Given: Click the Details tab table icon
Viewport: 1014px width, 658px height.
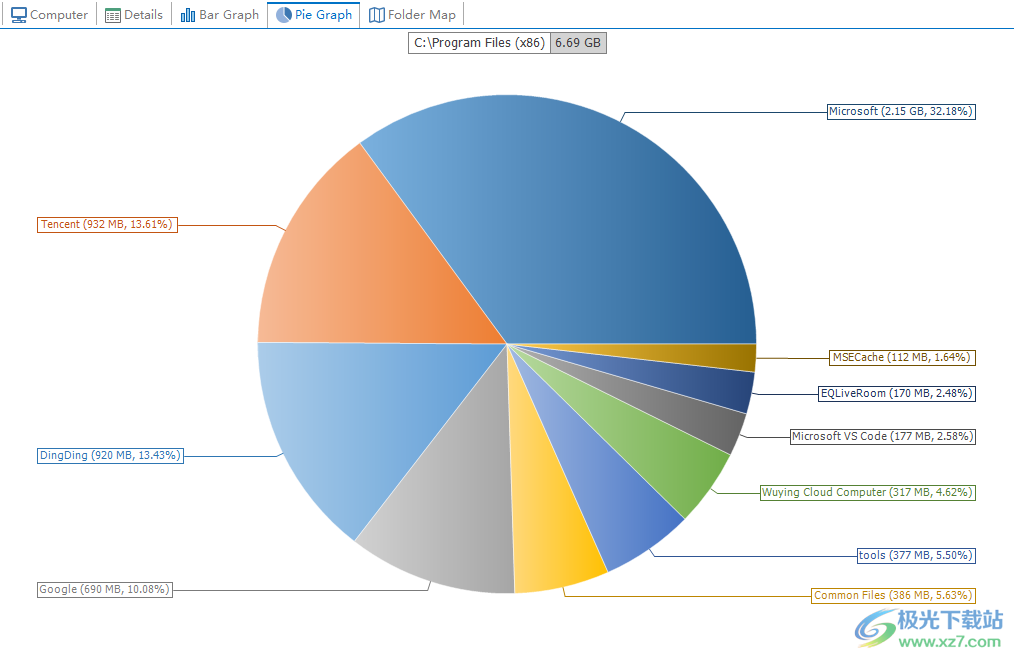Looking at the screenshot, I should pos(113,15).
